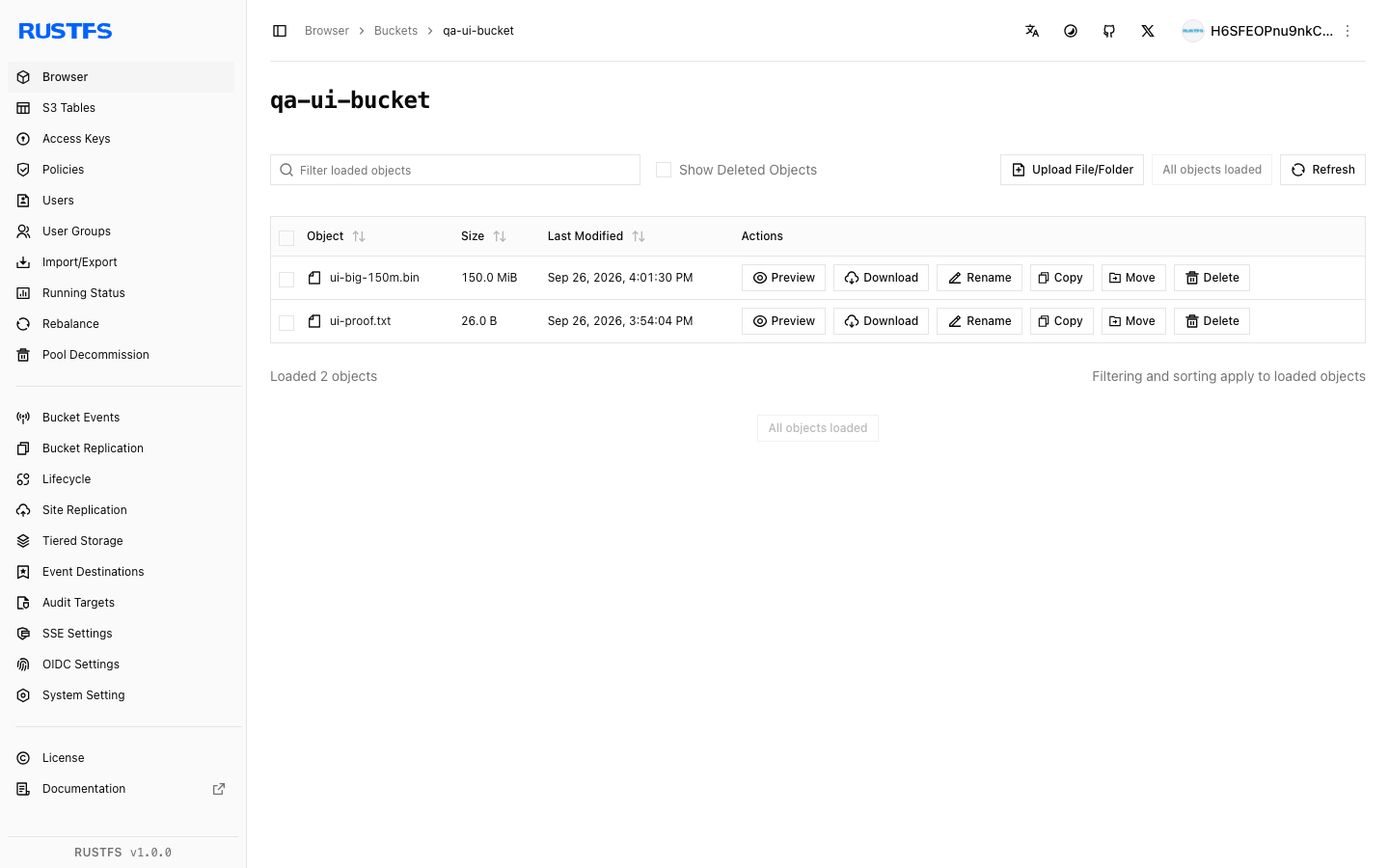Click Browser in the breadcrumb
Viewport: 1389px width, 868px height.
pyautogui.click(x=327, y=31)
